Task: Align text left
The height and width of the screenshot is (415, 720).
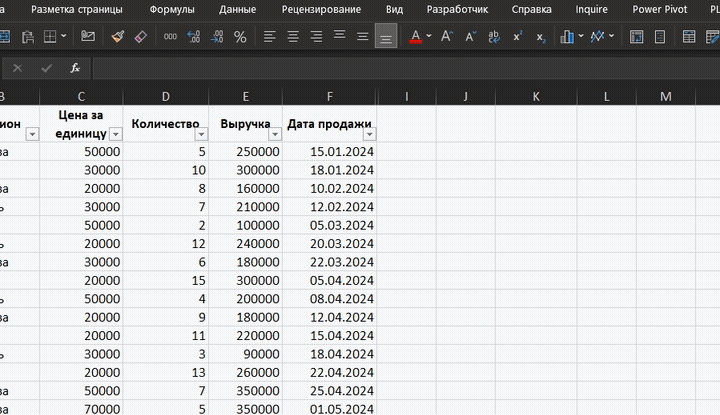Action: coord(270,36)
